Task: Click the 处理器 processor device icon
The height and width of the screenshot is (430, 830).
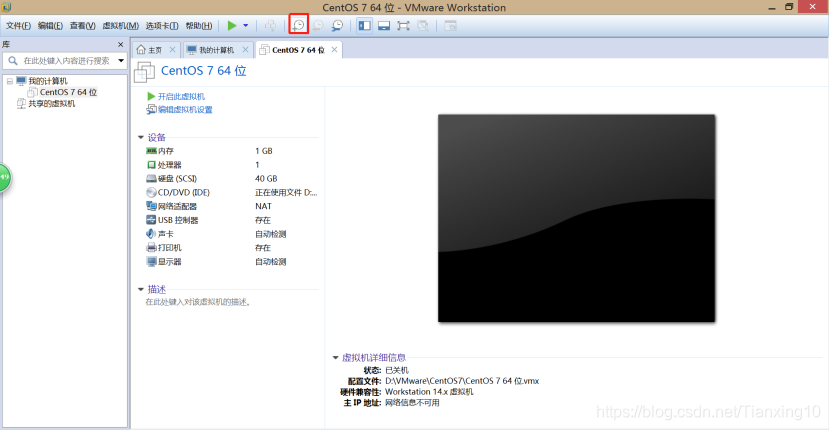Action: coord(151,165)
